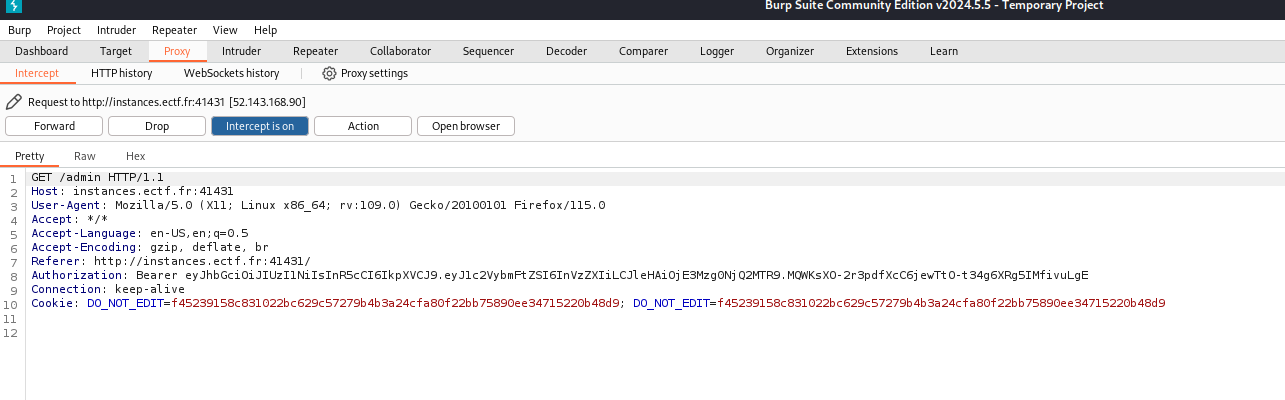Image resolution: width=1285 pixels, height=400 pixels.
Task: Open the Collaborator tab
Action: 400,51
